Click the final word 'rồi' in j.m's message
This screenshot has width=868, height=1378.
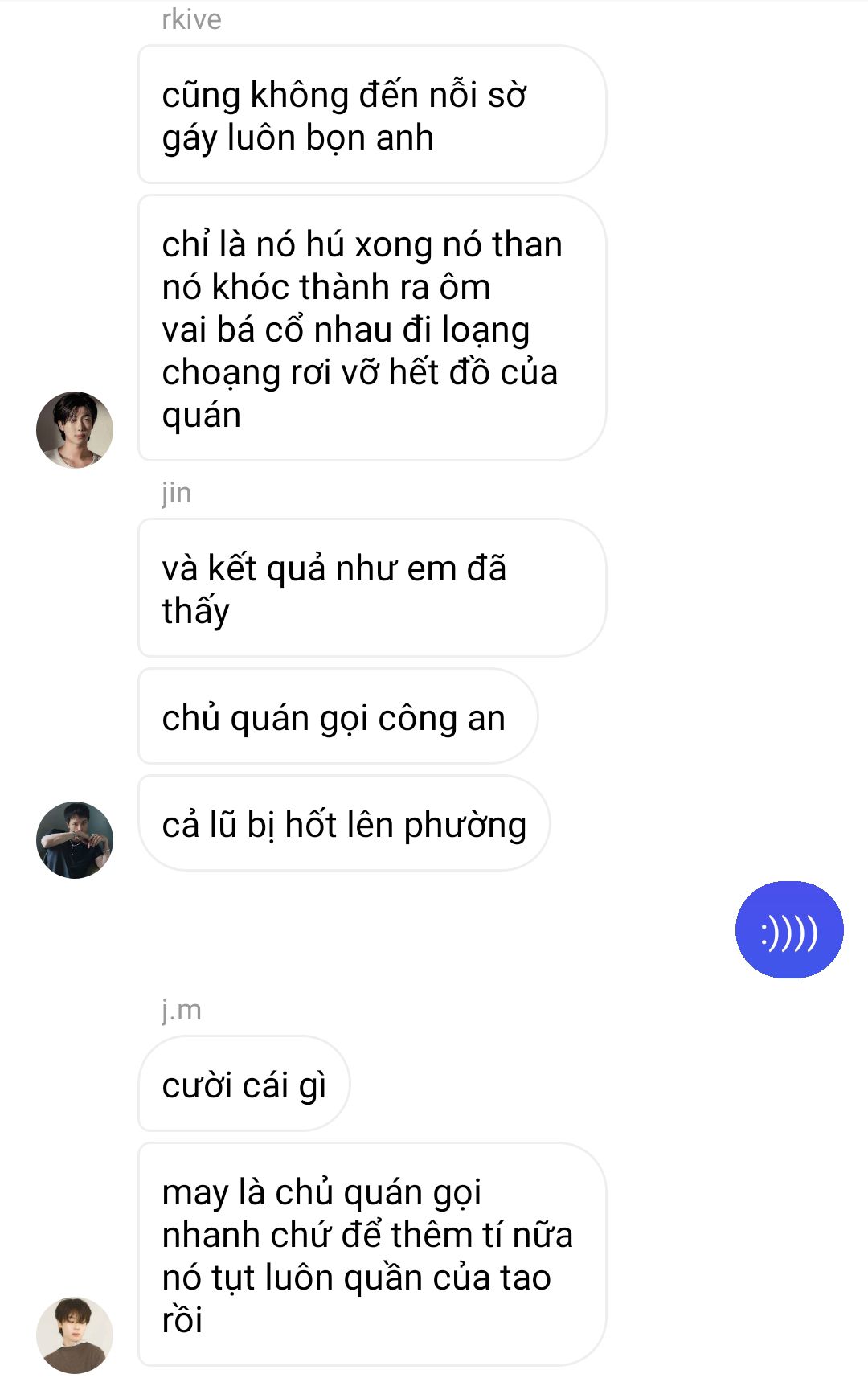tap(182, 1319)
